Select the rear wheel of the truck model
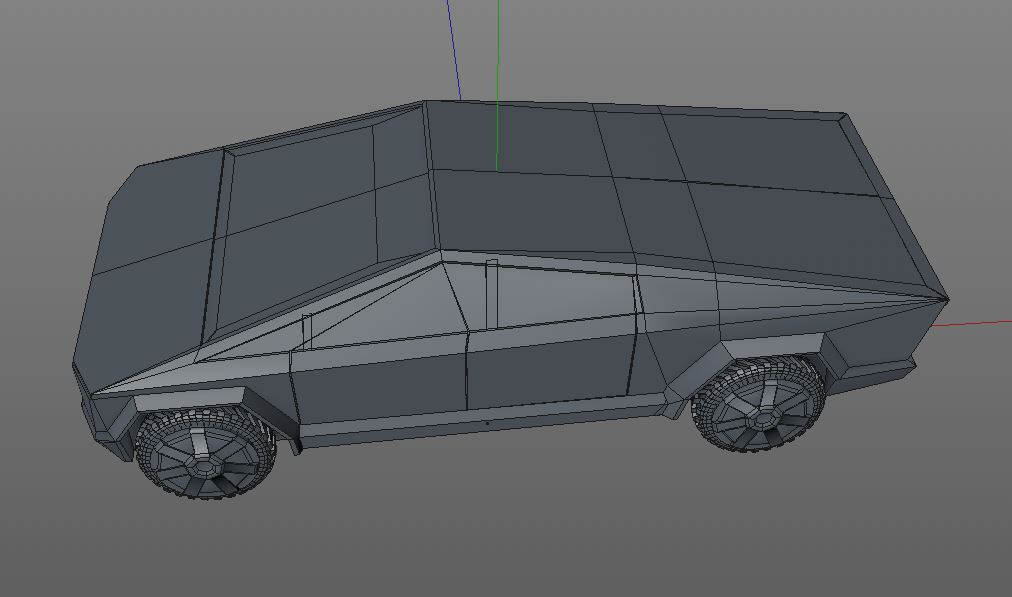Viewport: 1012px width, 597px height. click(x=759, y=403)
